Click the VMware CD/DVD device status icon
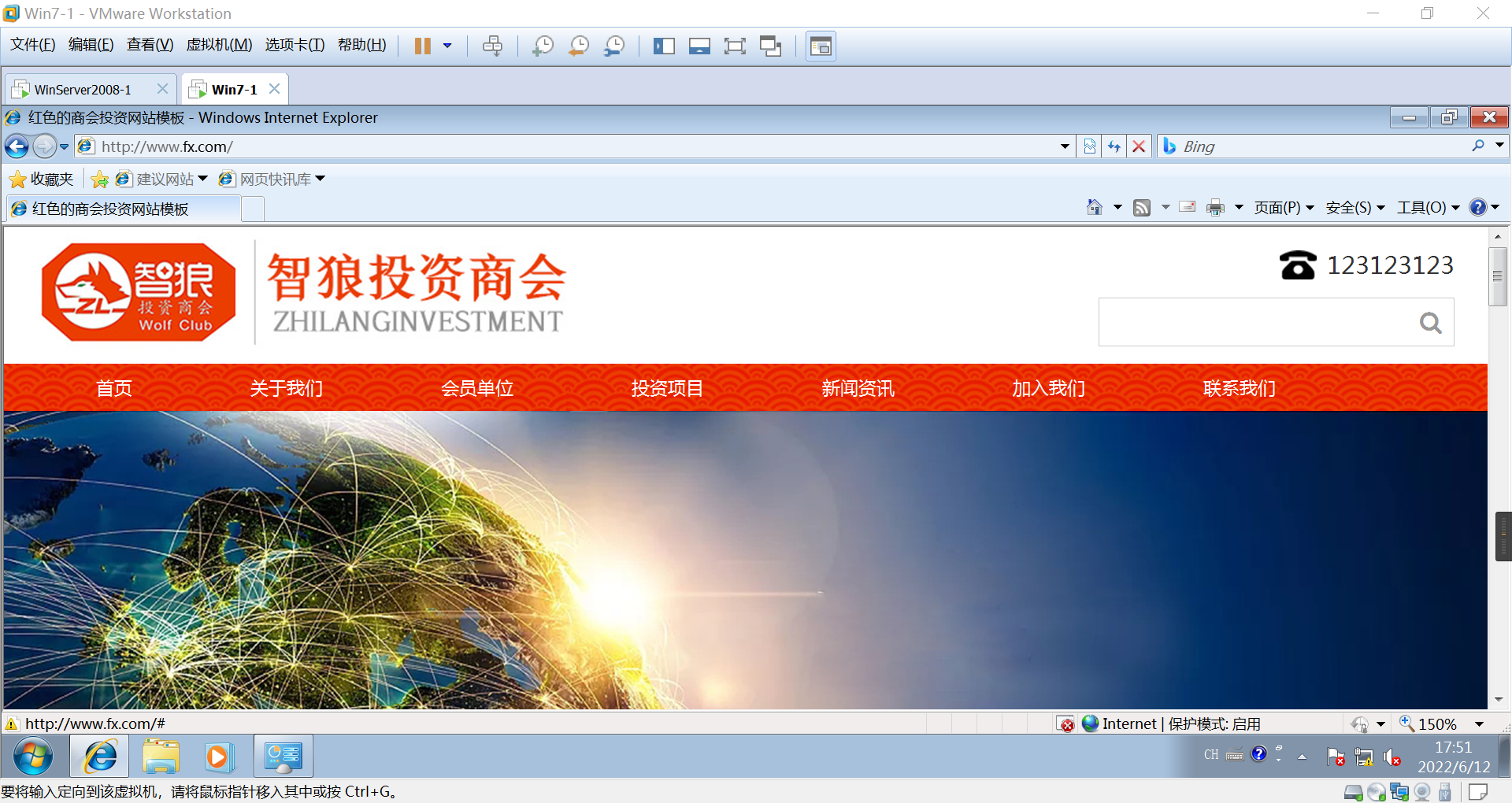The width and height of the screenshot is (1512, 803). (1377, 792)
